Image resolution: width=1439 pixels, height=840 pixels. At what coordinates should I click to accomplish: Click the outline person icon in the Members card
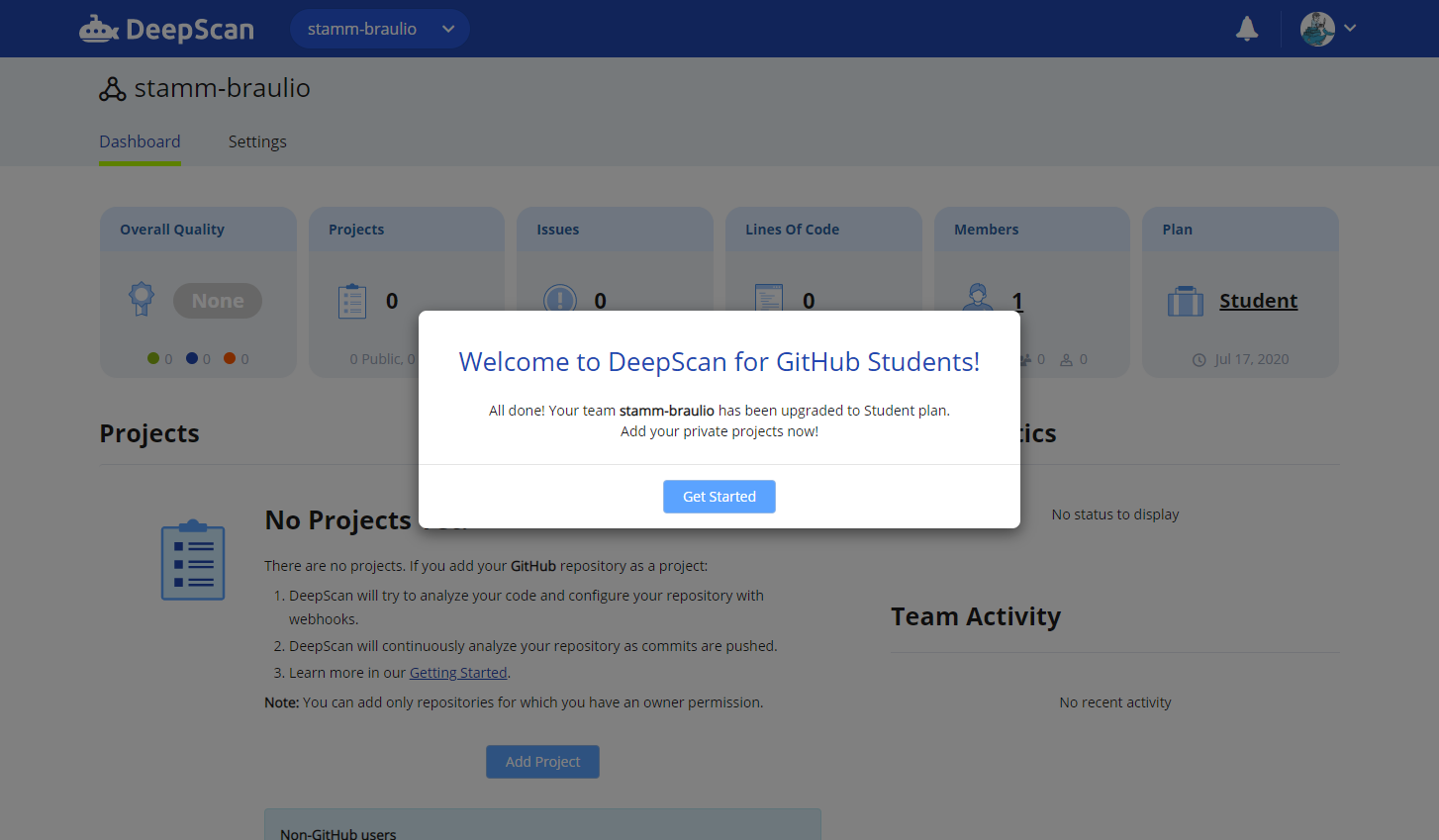pos(1066,360)
